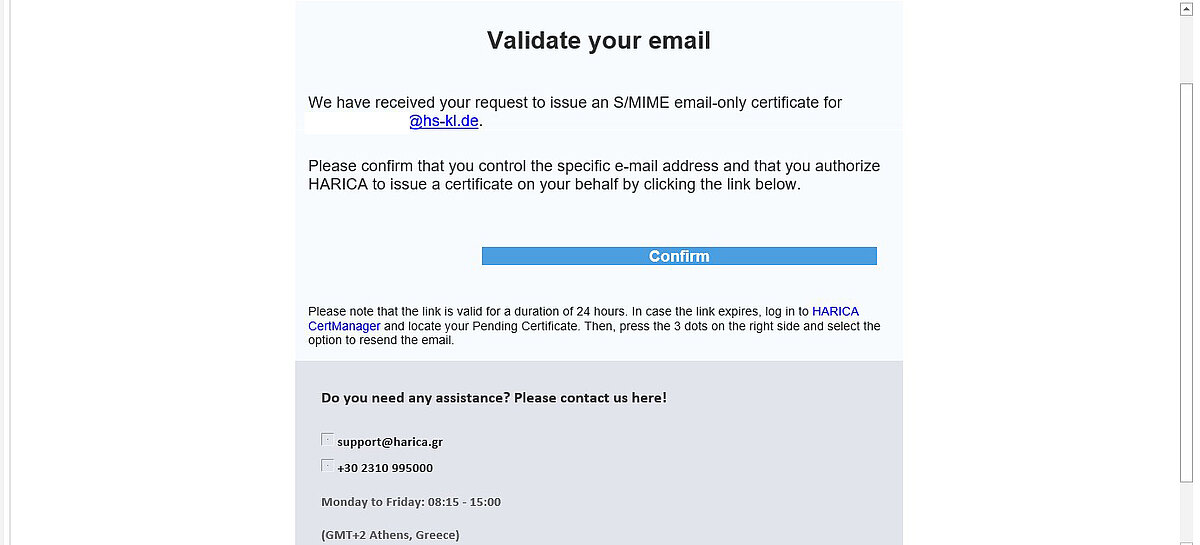Click the GMT+2 Athens, Greece text
1200x545 pixels.
tap(390, 535)
